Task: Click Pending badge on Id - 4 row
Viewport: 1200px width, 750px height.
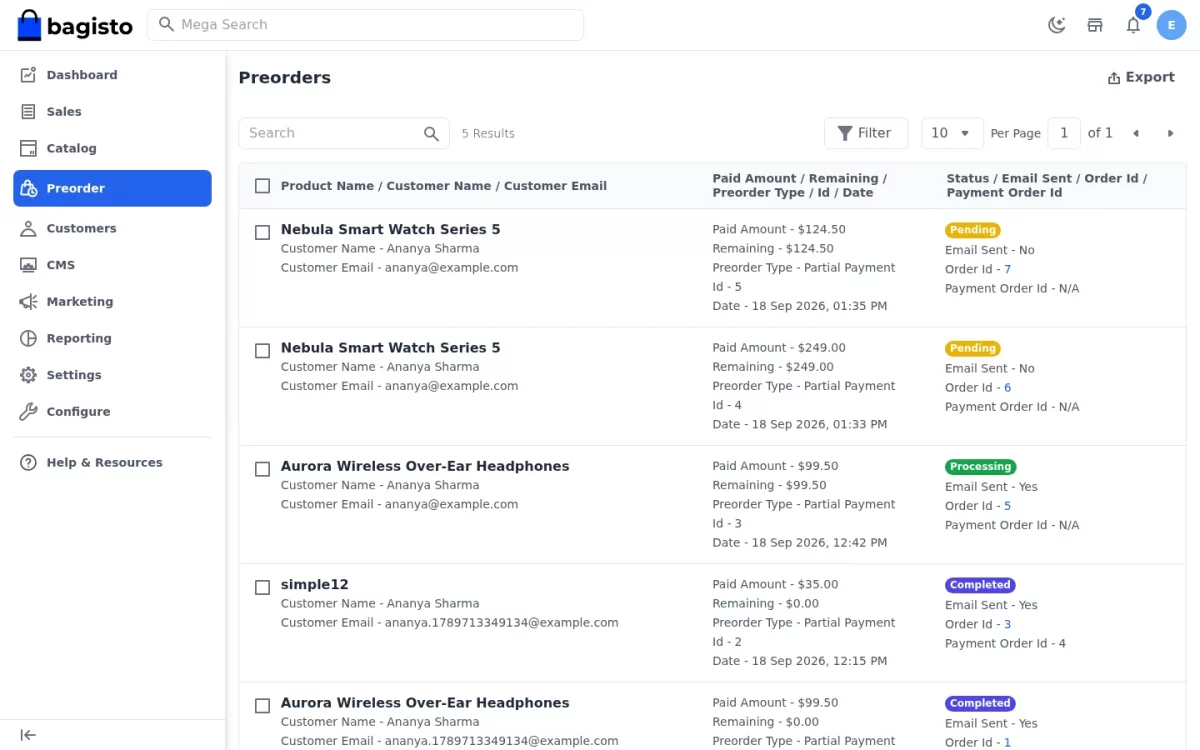Action: [973, 348]
